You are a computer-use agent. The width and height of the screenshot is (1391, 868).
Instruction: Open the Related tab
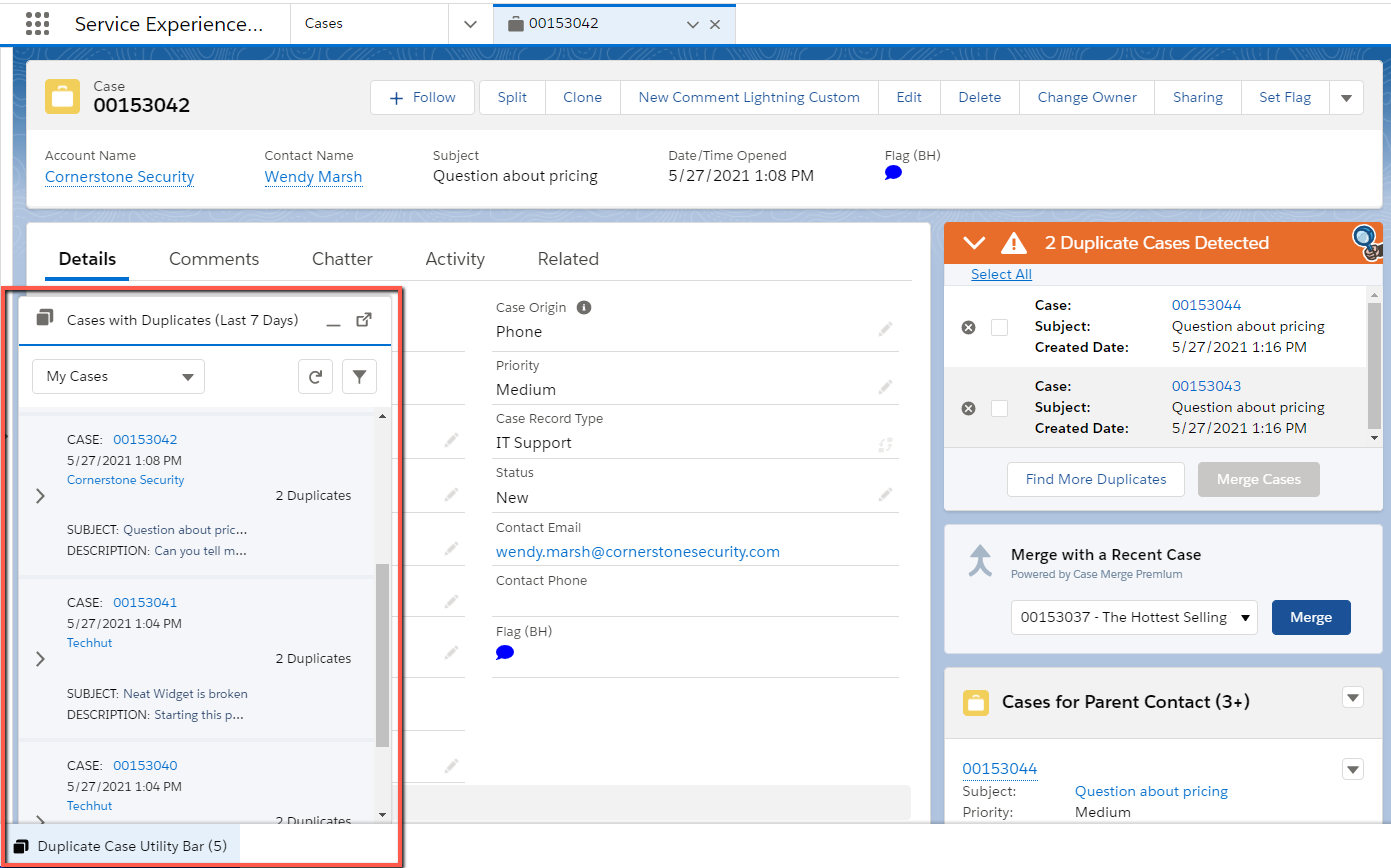(568, 259)
